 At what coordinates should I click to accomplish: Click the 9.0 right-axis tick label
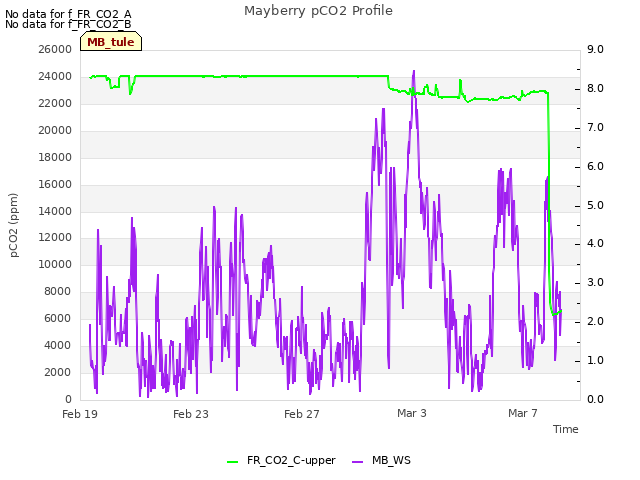(595, 49)
